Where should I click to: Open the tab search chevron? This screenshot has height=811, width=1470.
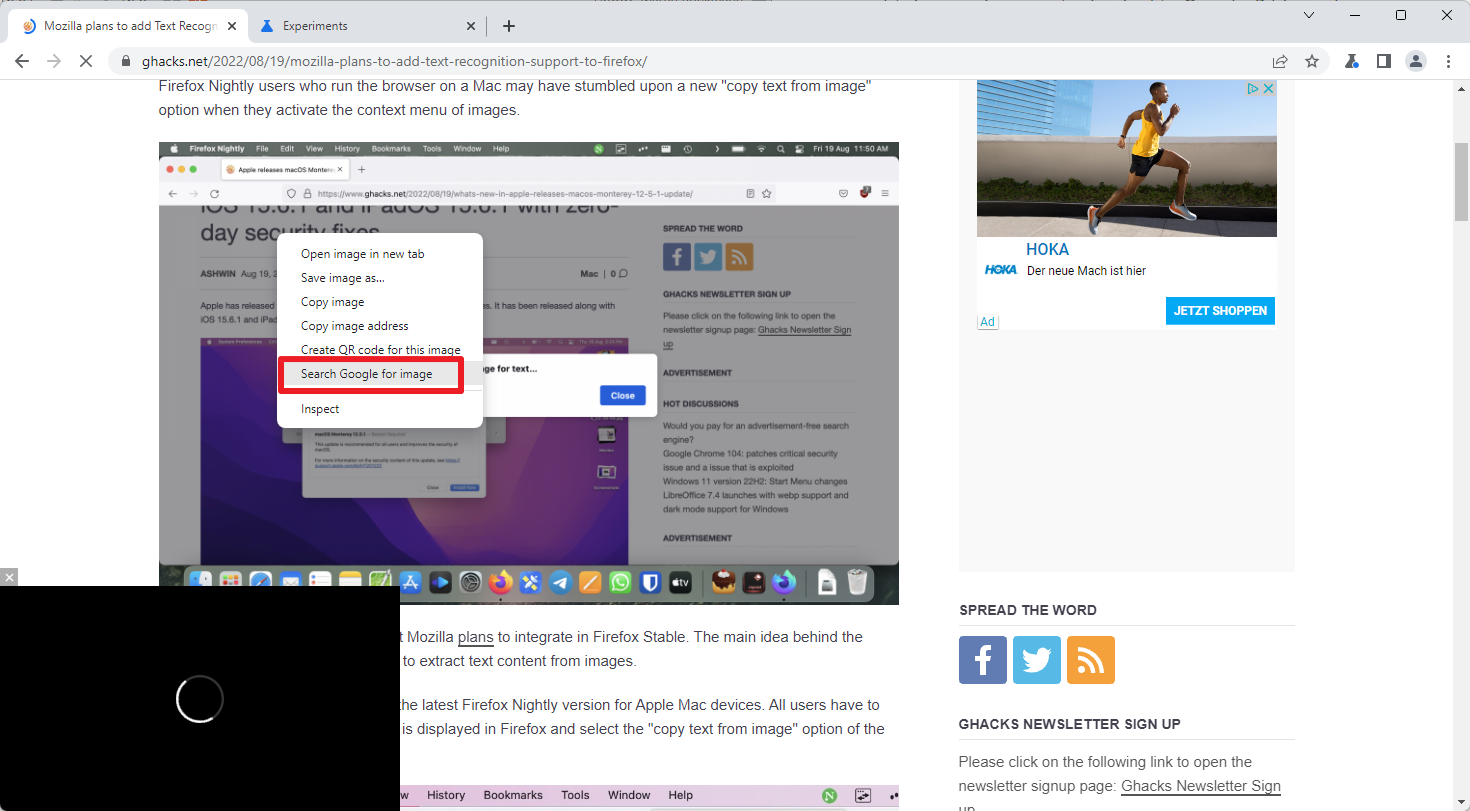click(1309, 15)
